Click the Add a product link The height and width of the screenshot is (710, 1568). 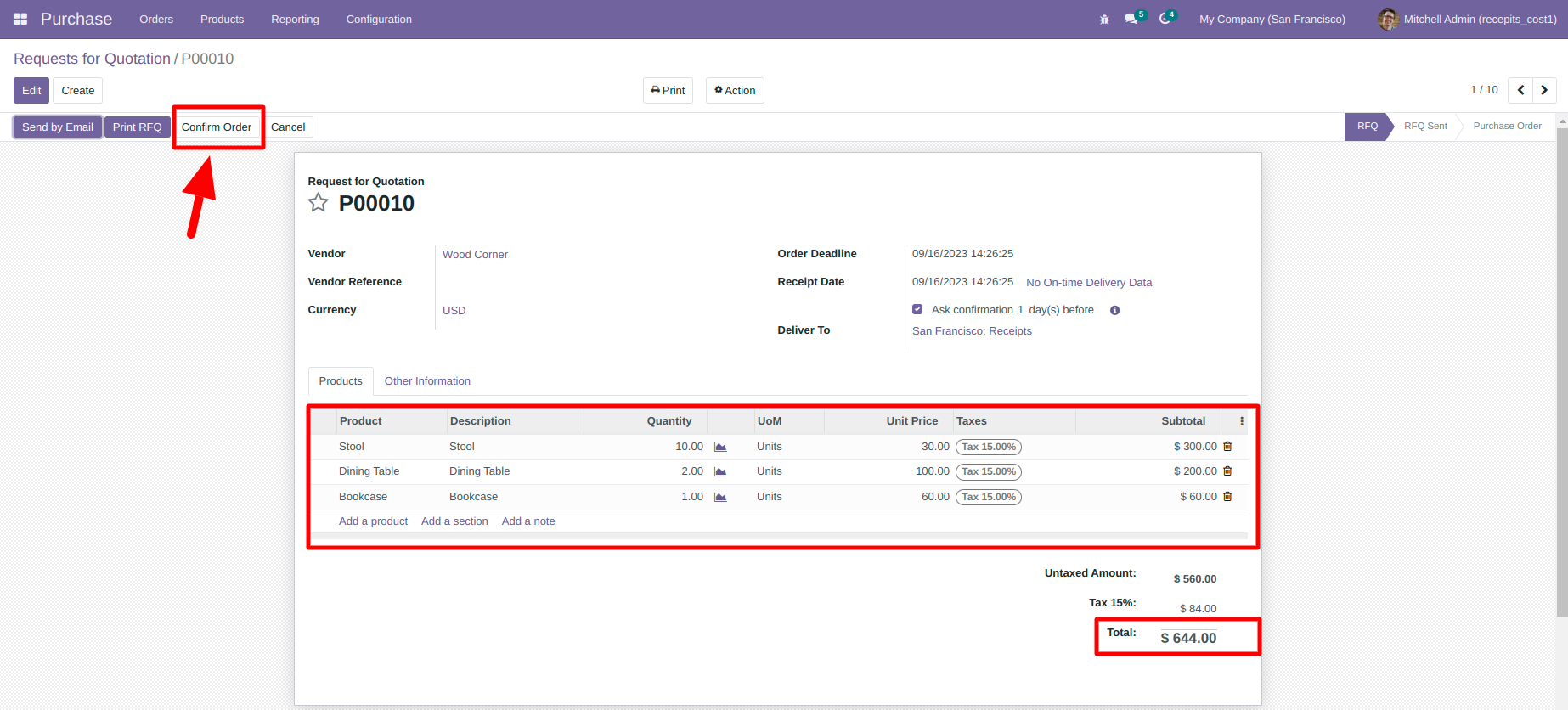[x=373, y=521]
